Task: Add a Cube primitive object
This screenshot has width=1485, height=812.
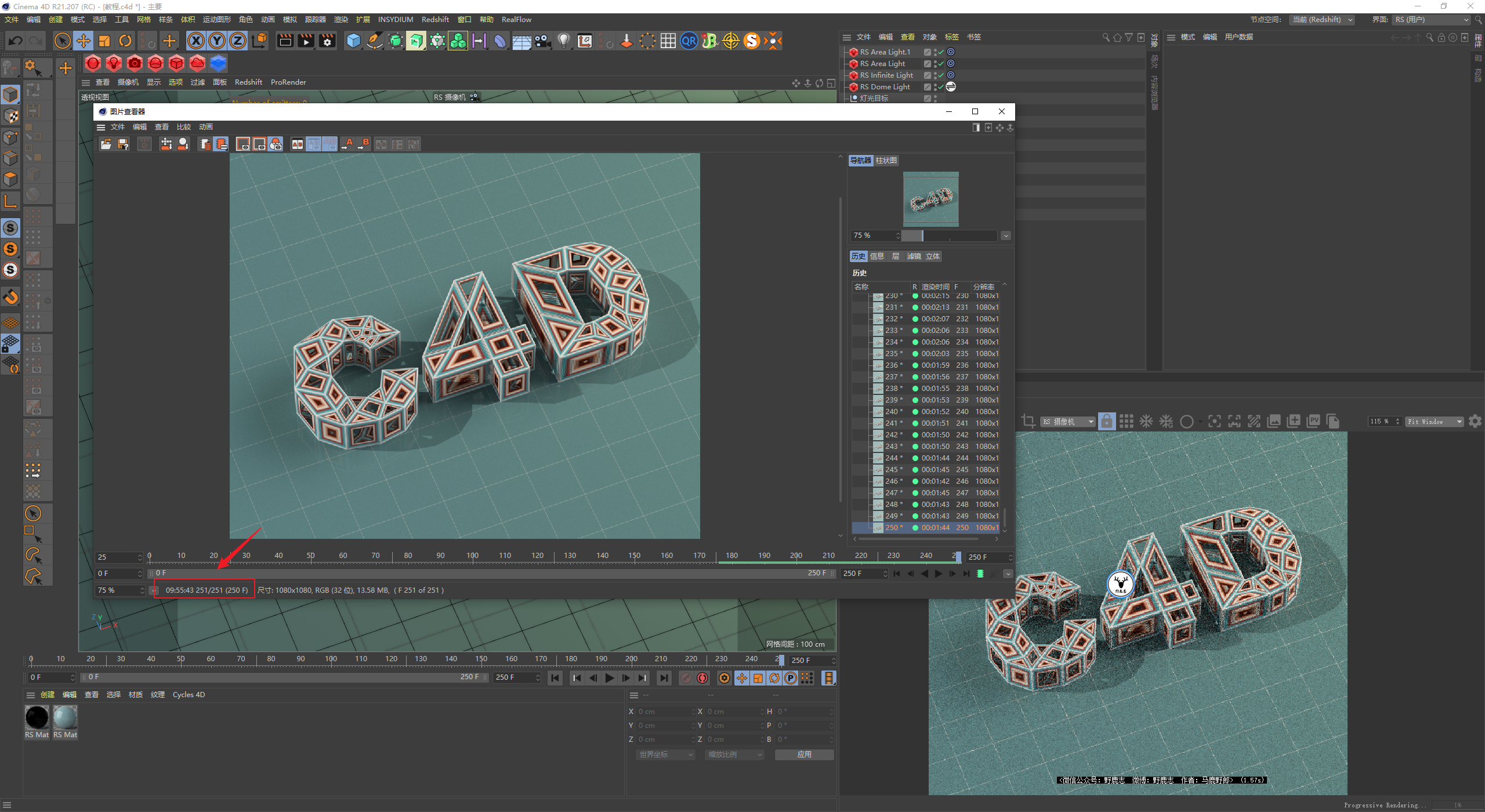Action: pos(353,41)
